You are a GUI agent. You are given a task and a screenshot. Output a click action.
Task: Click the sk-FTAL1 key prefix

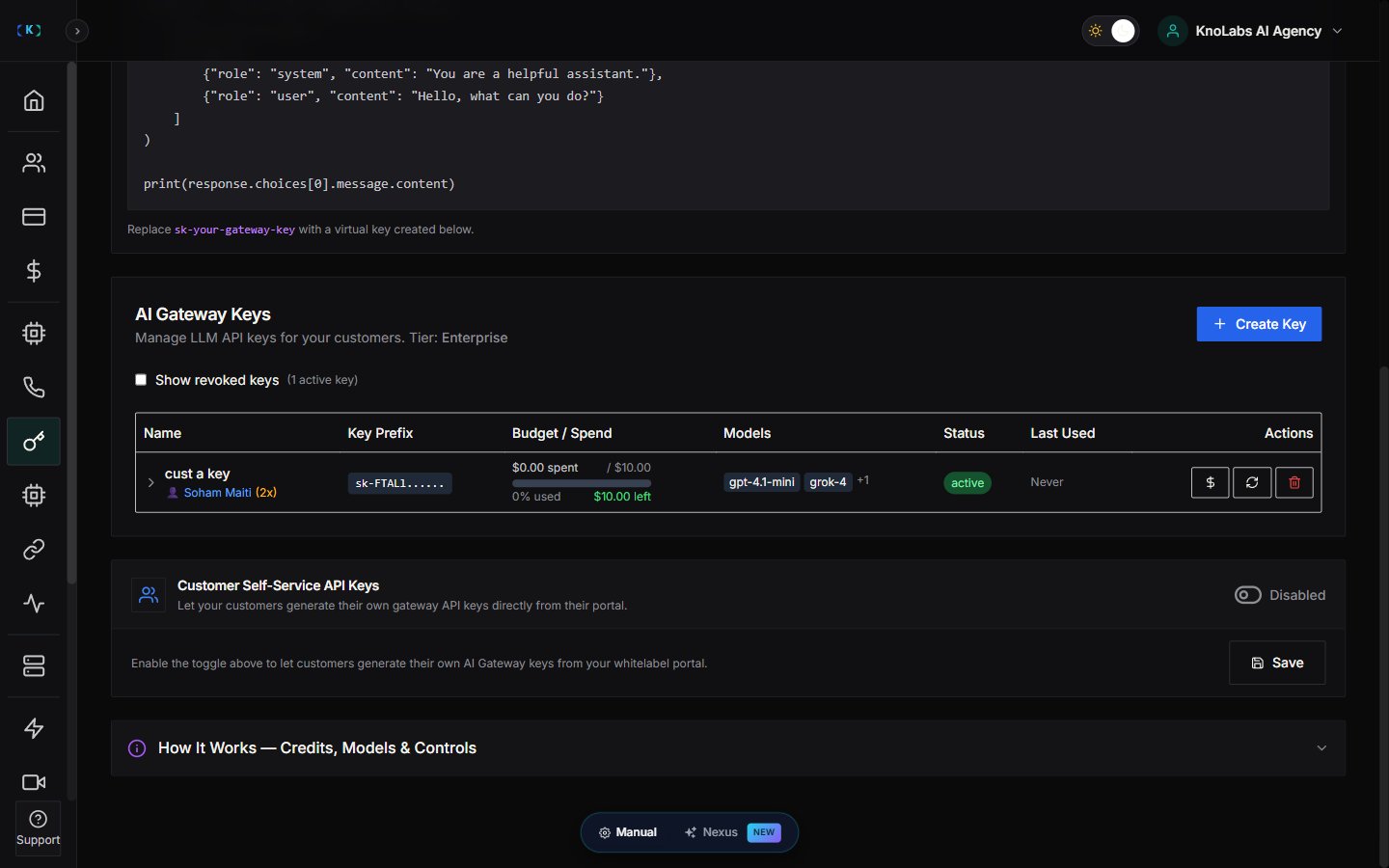(x=399, y=483)
